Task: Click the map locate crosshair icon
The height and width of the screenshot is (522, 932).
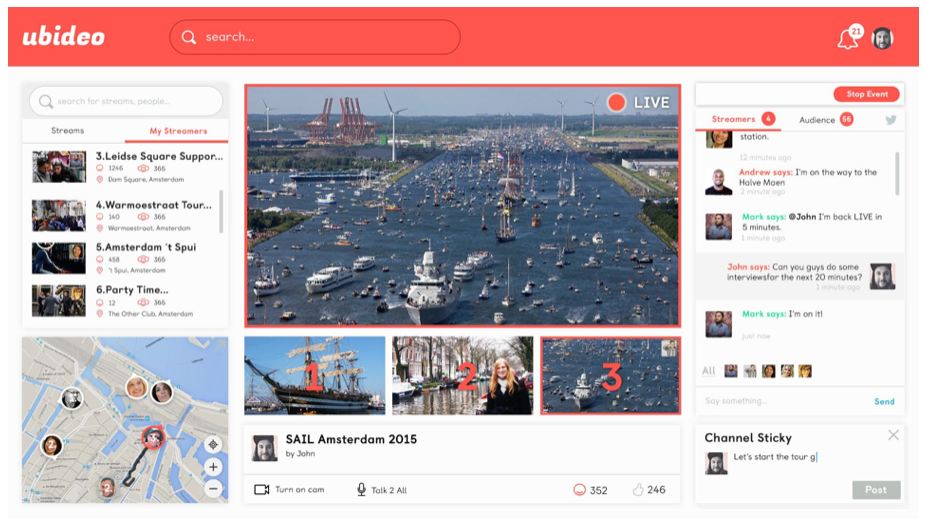Action: pyautogui.click(x=213, y=445)
